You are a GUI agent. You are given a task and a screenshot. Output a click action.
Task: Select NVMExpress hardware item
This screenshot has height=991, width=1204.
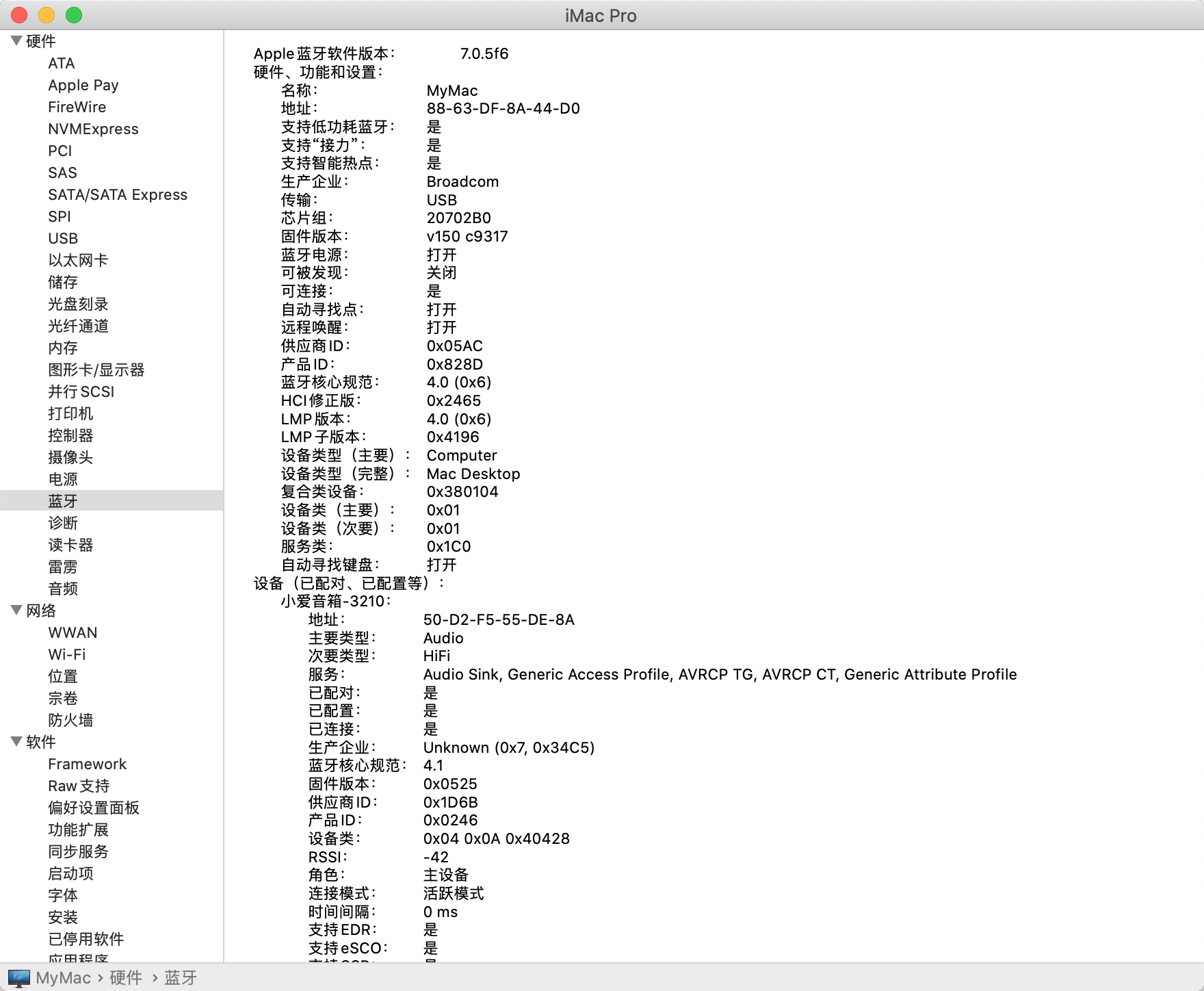93,129
